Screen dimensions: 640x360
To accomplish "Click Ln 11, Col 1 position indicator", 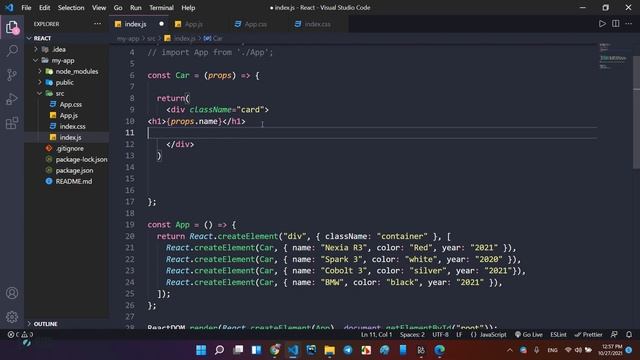I will 376,335.
